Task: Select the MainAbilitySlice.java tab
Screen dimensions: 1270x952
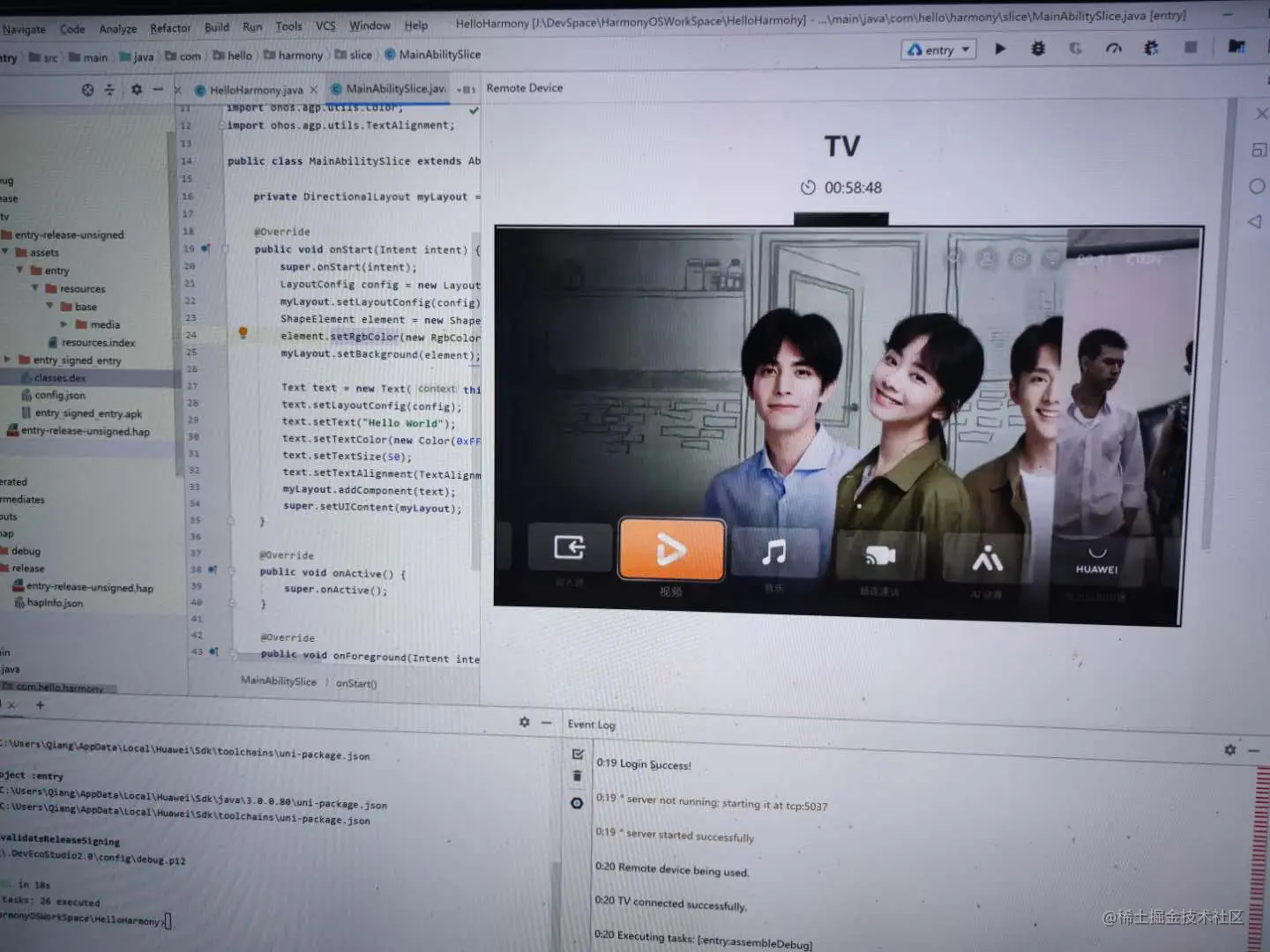Action: pos(388,89)
